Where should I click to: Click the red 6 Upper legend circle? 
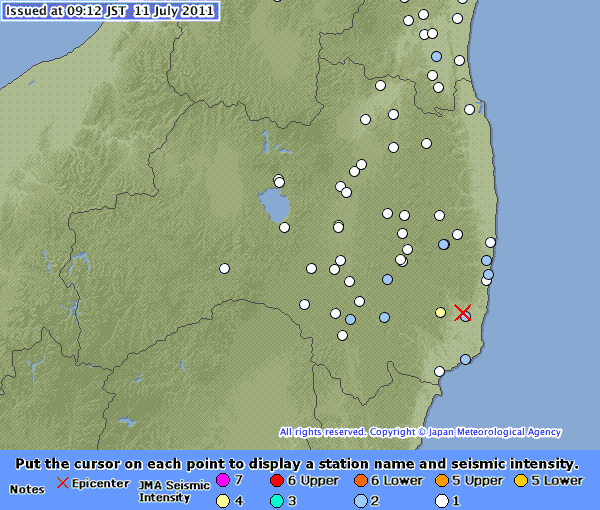click(x=276, y=481)
